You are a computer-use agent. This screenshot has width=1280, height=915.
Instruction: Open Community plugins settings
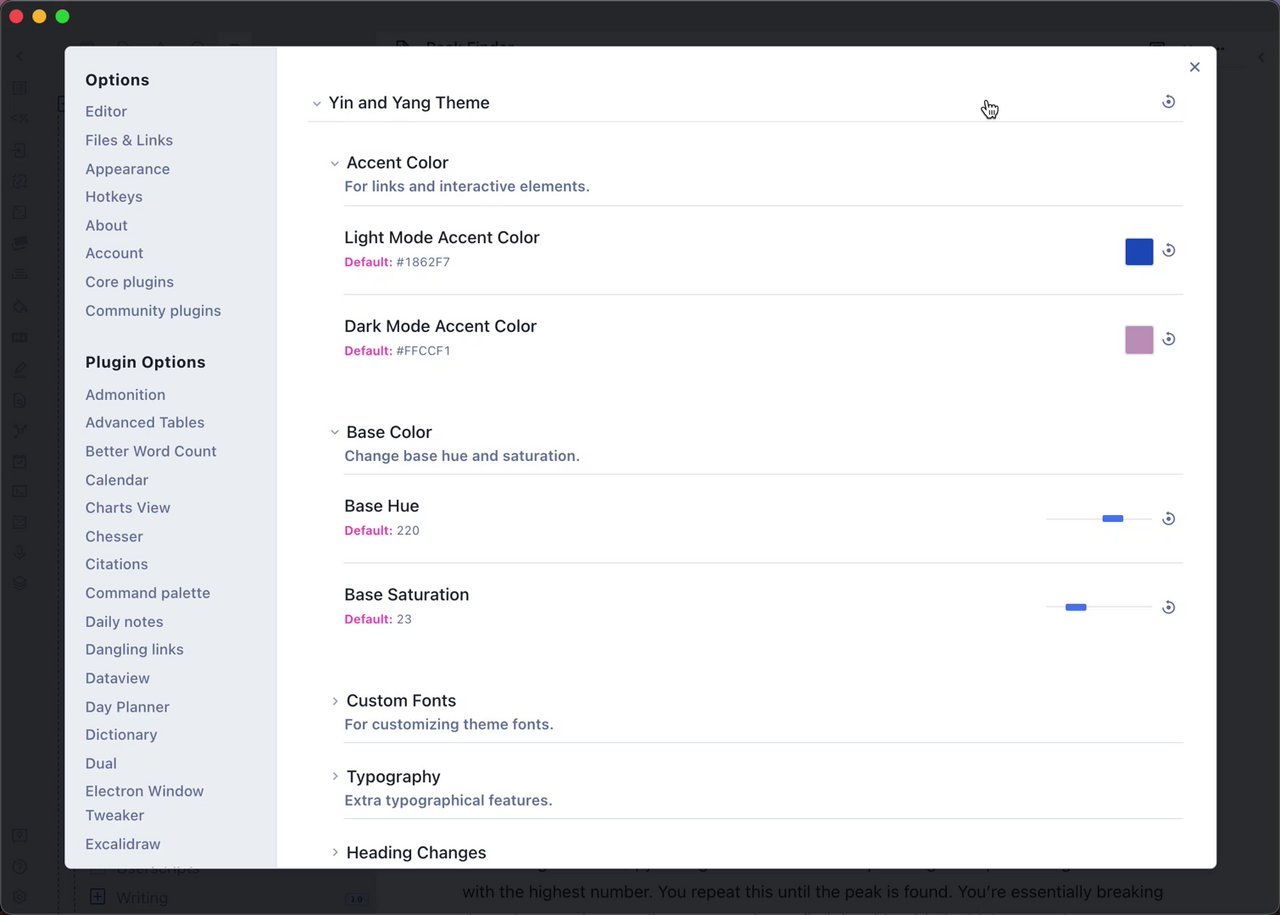pos(153,311)
